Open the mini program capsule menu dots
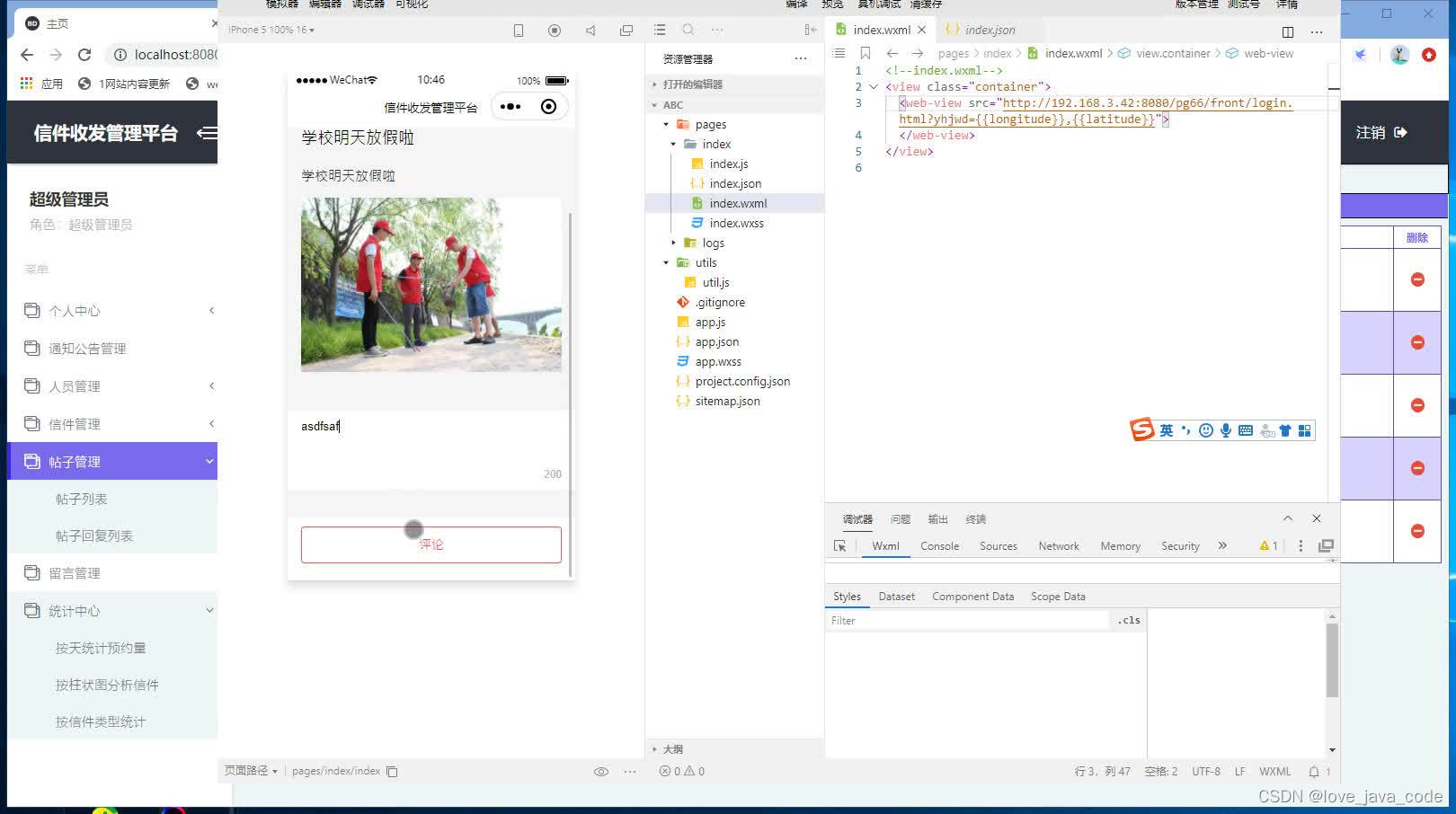 pyautogui.click(x=510, y=107)
